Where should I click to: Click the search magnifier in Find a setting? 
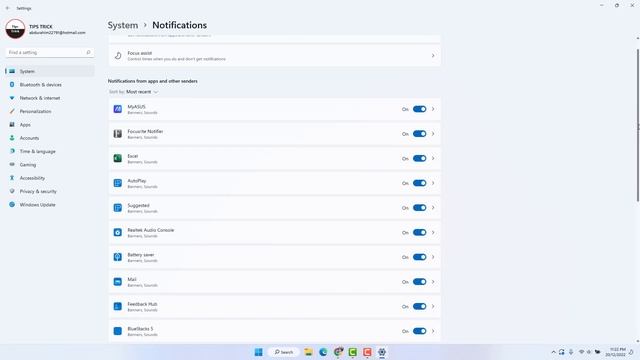tap(88, 52)
